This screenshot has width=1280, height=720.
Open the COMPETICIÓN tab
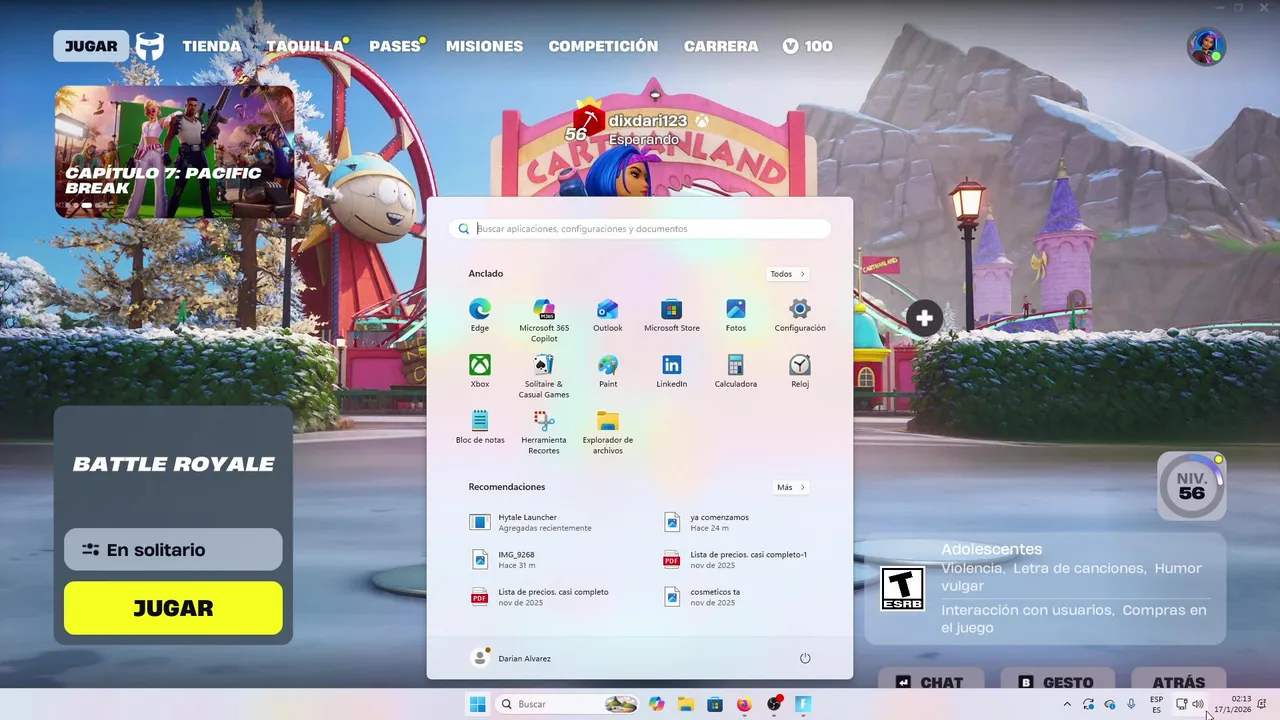click(603, 46)
